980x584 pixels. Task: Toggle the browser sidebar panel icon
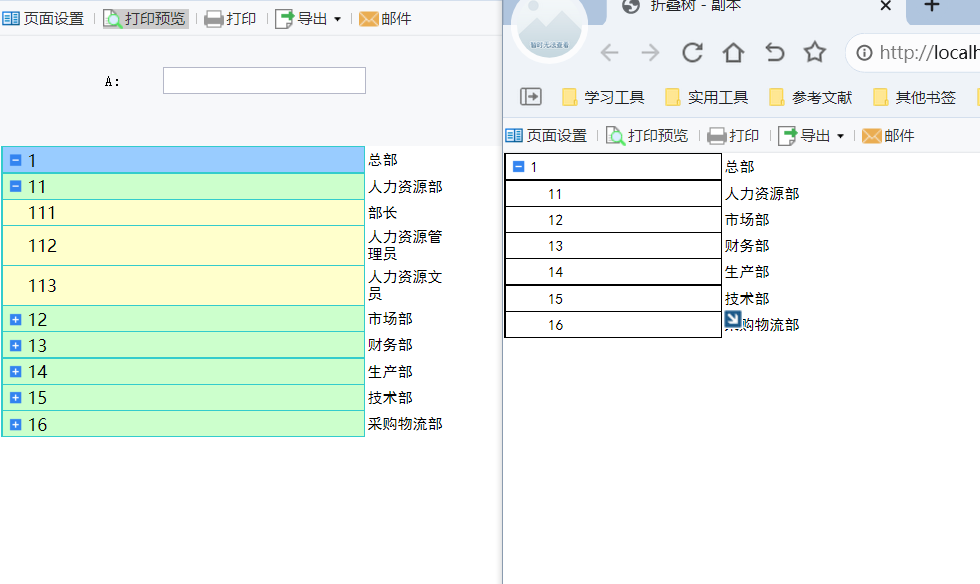(530, 97)
